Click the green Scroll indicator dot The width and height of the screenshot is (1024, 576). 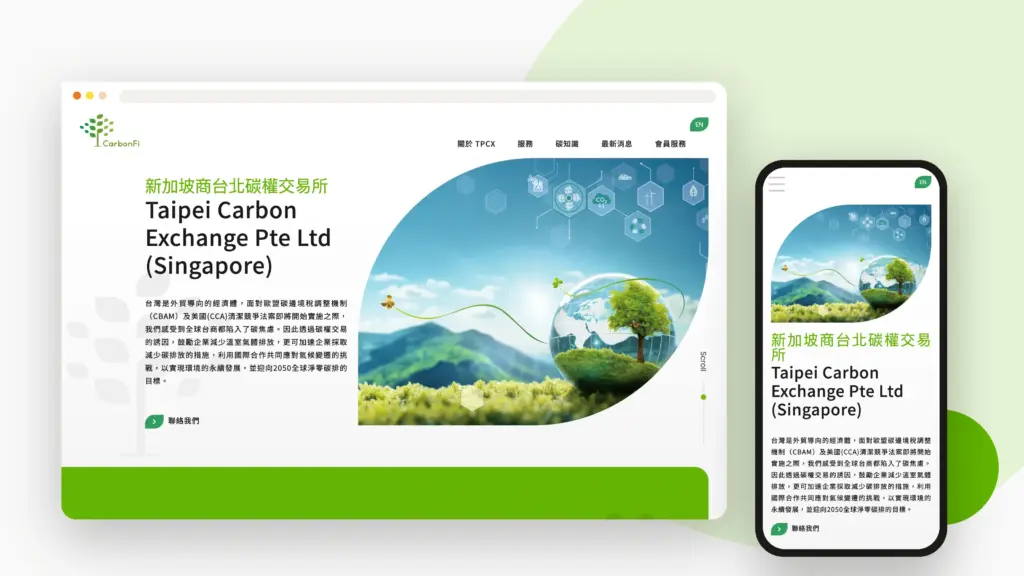click(703, 397)
